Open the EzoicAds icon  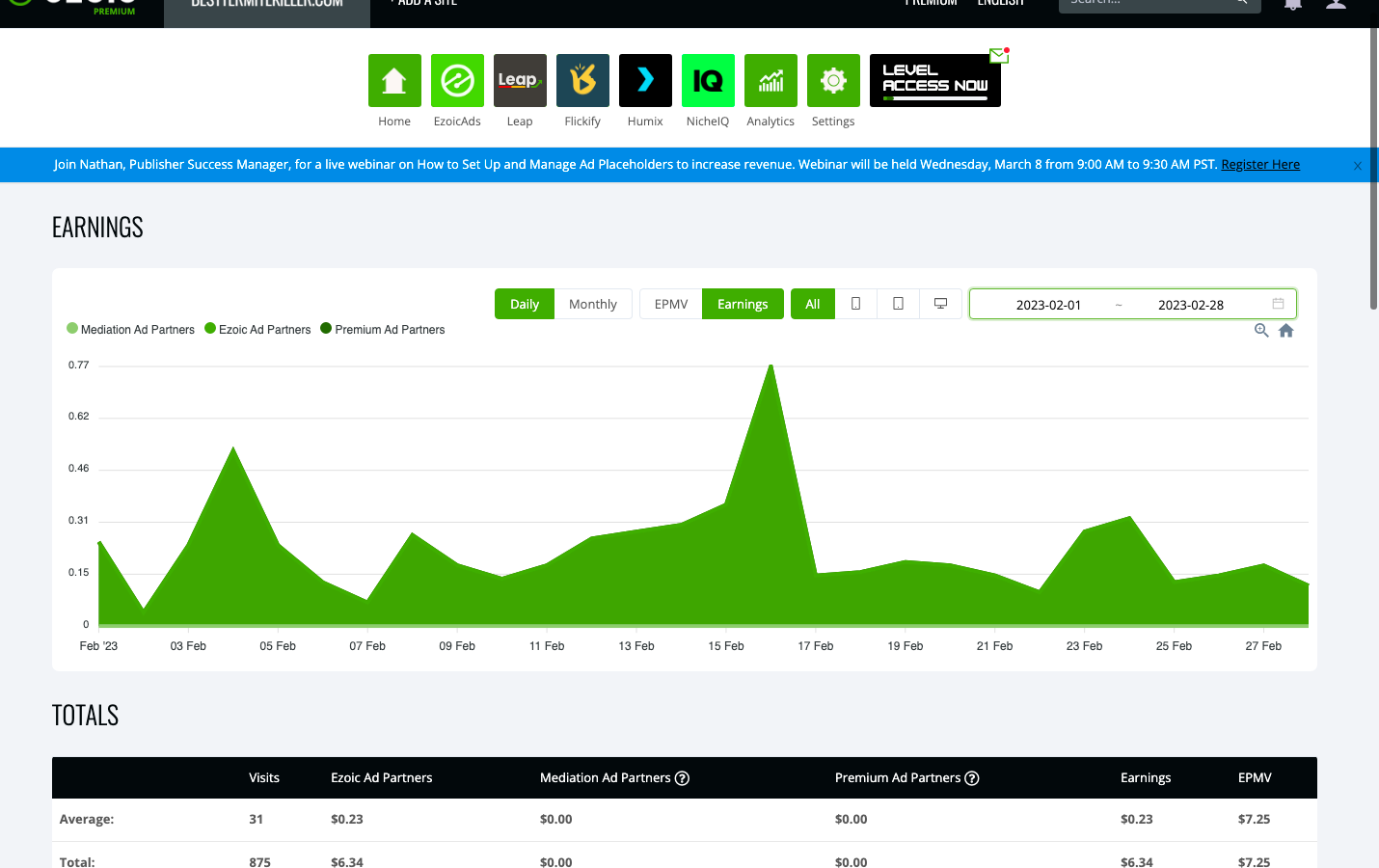pyautogui.click(x=457, y=80)
